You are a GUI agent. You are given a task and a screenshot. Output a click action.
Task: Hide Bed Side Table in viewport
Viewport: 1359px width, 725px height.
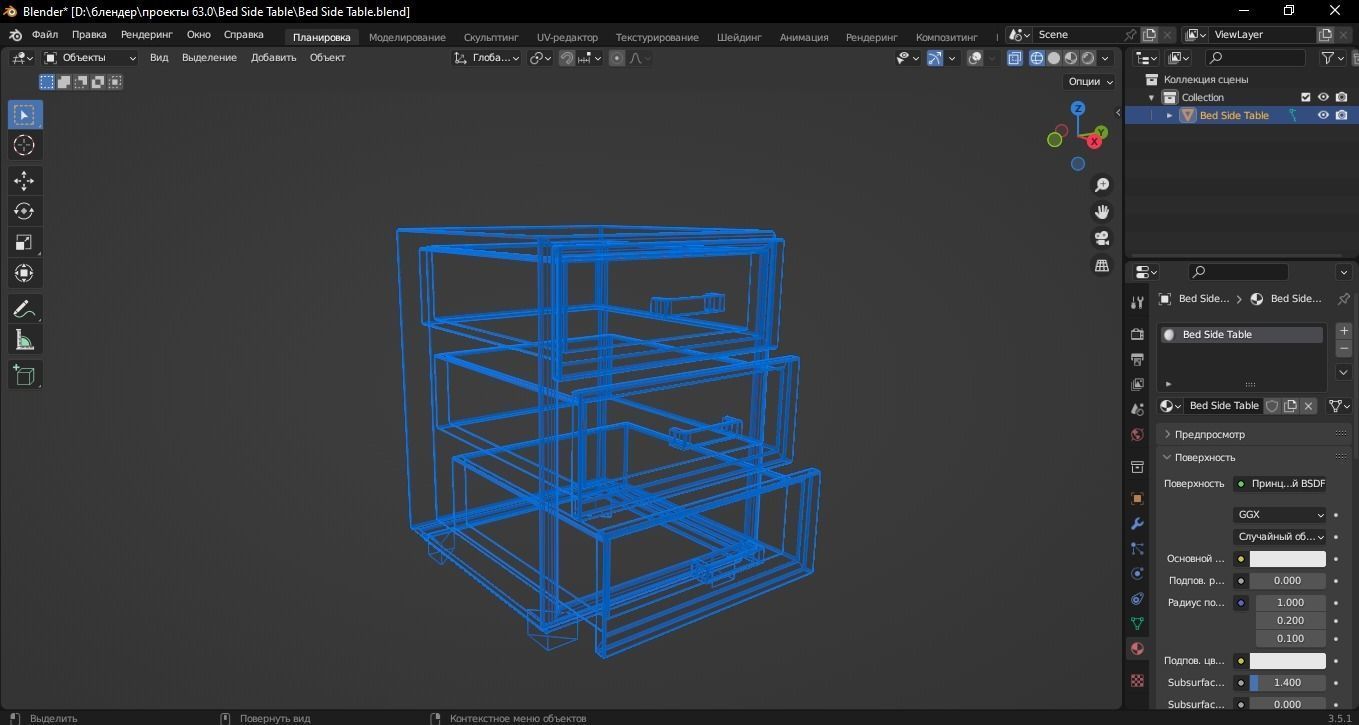pos(1323,115)
